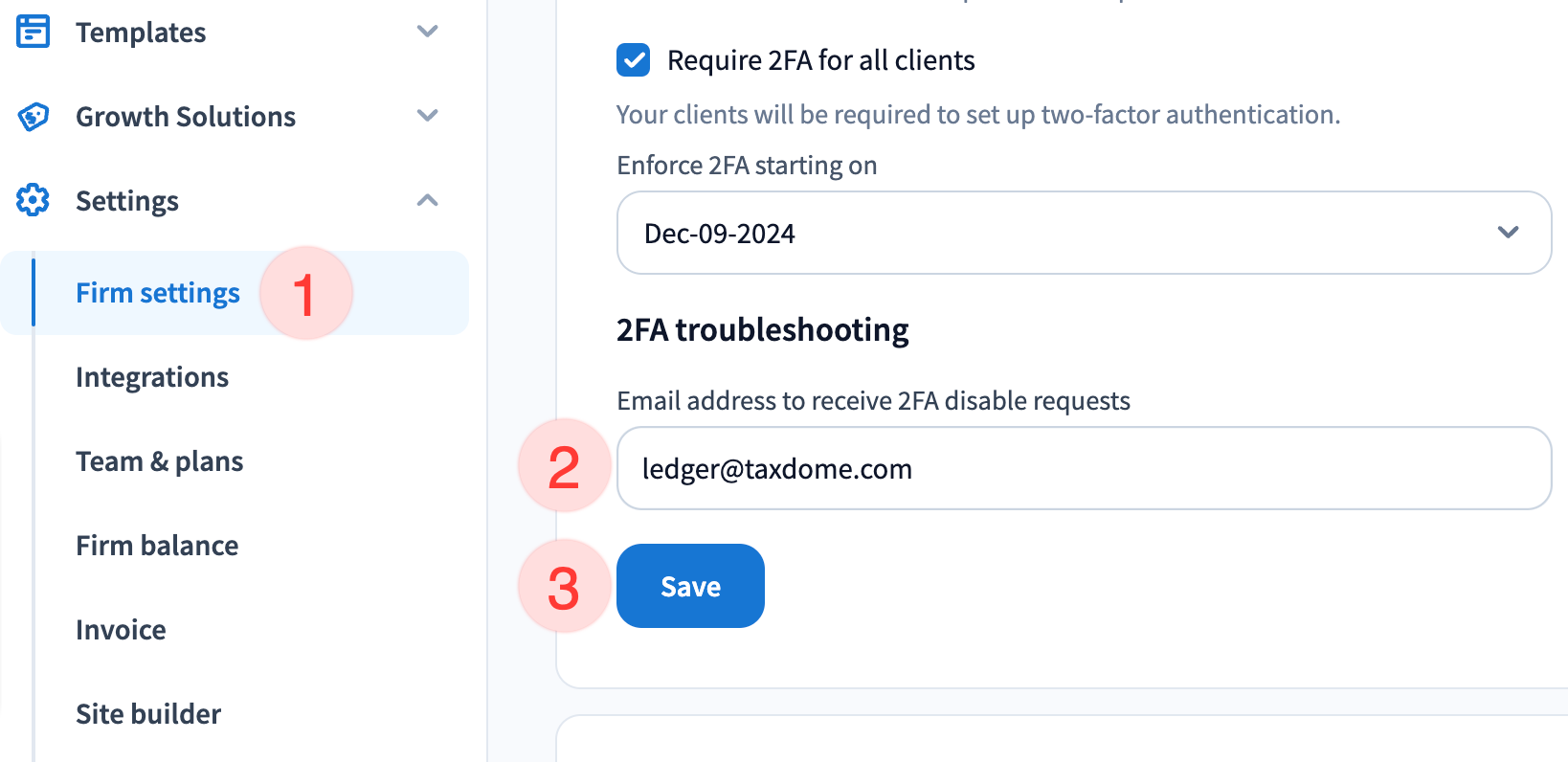Expand the Growth Solutions chevron
Screen dimensions: 1568x762
tap(428, 116)
